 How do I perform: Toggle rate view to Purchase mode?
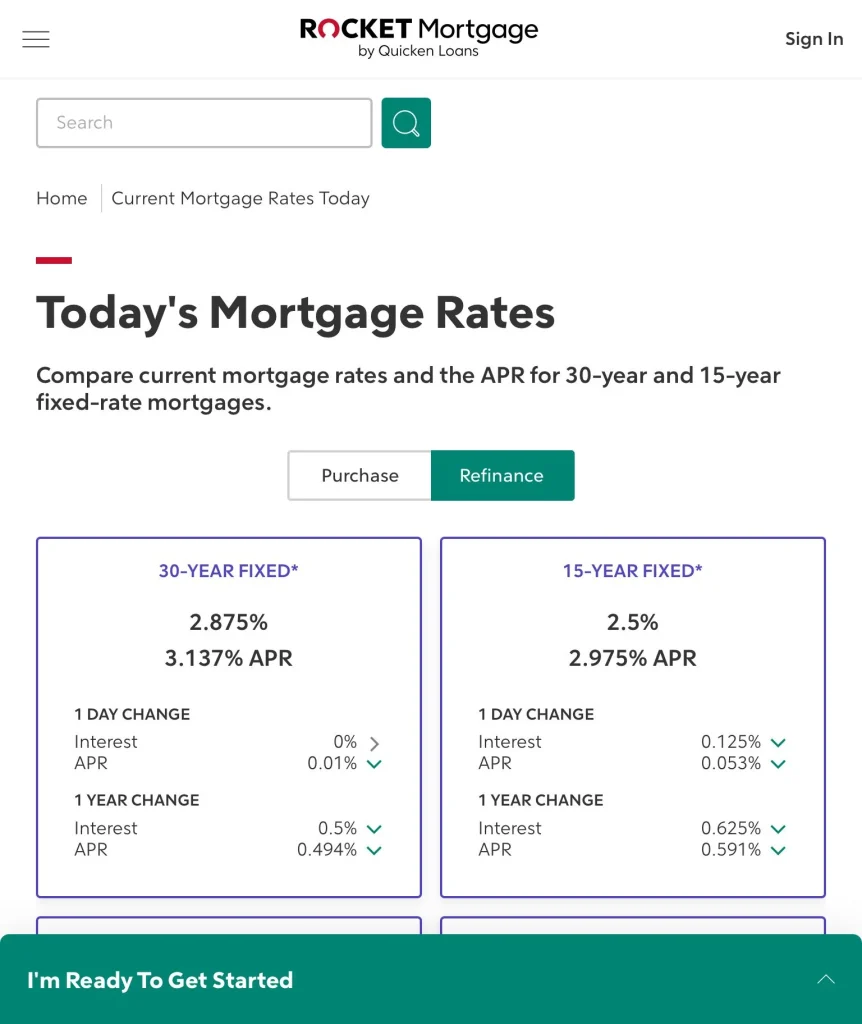(359, 475)
